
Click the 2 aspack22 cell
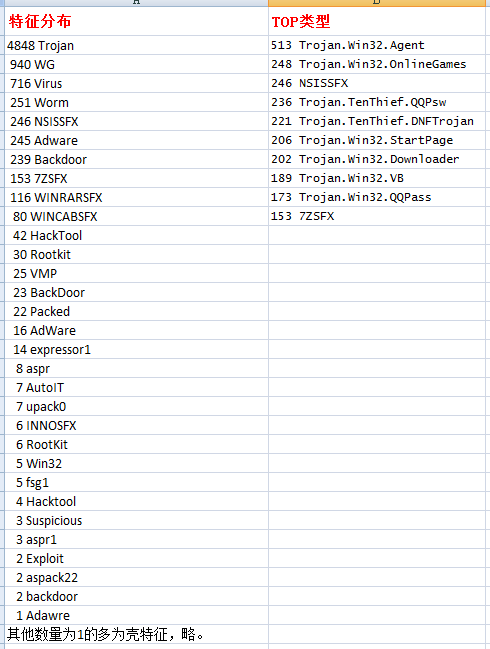136,577
